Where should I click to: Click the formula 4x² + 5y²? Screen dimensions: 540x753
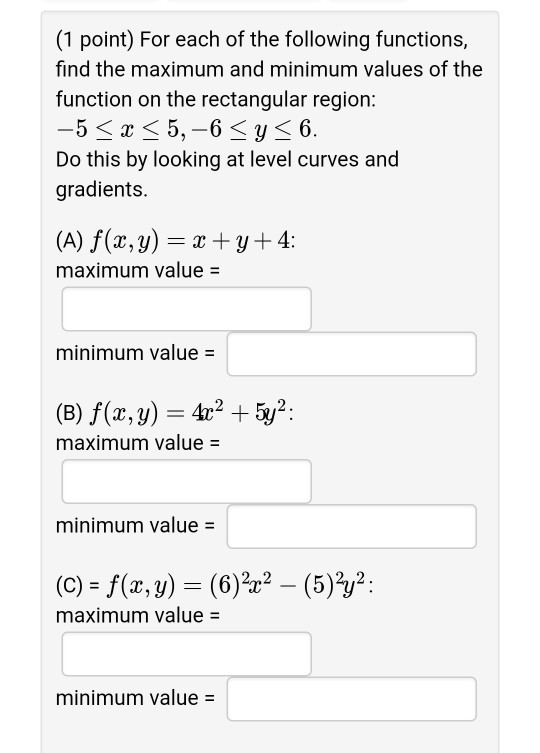239,412
